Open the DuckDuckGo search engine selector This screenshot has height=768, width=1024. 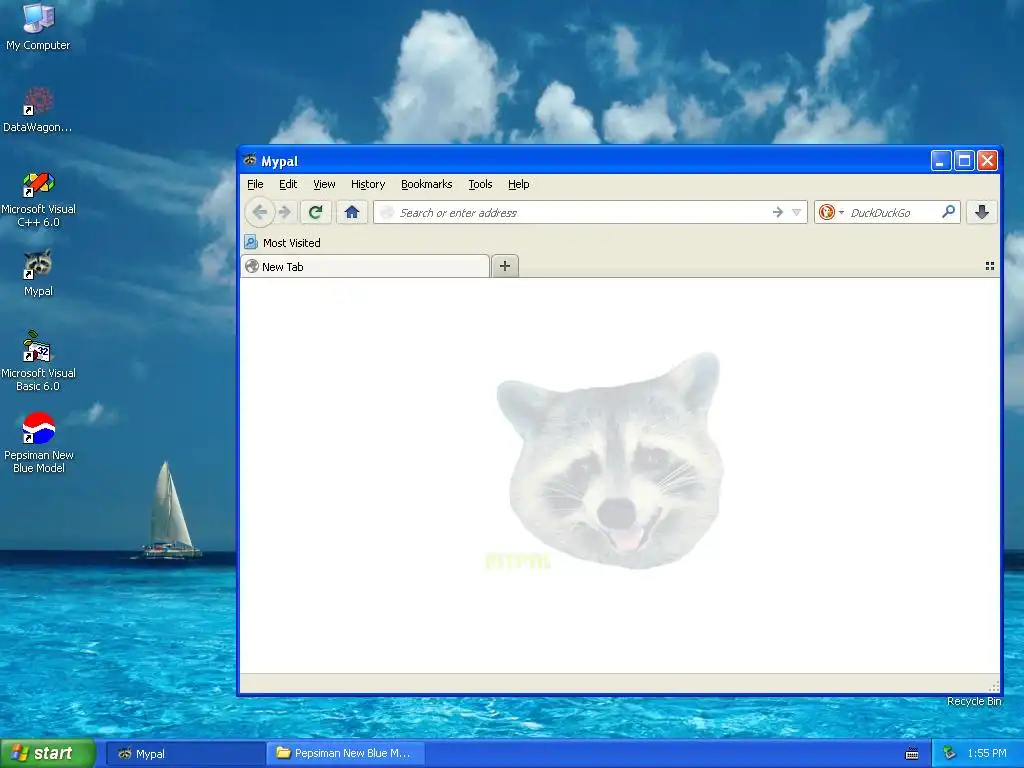coord(831,212)
